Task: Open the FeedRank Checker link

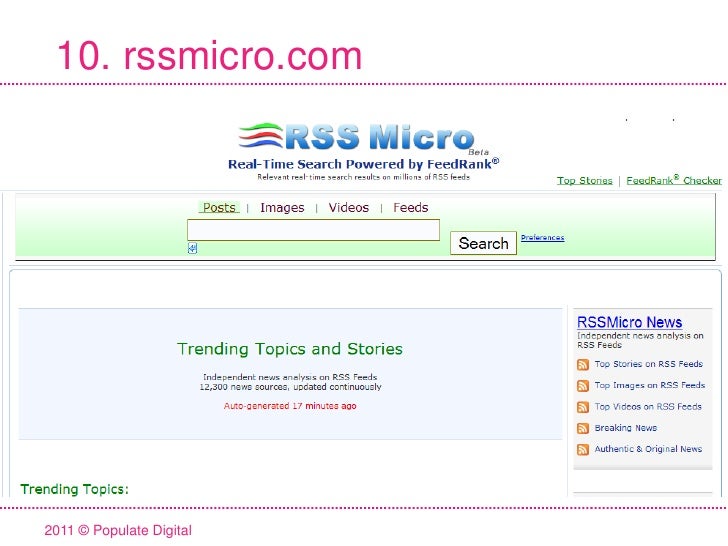Action: point(674,180)
